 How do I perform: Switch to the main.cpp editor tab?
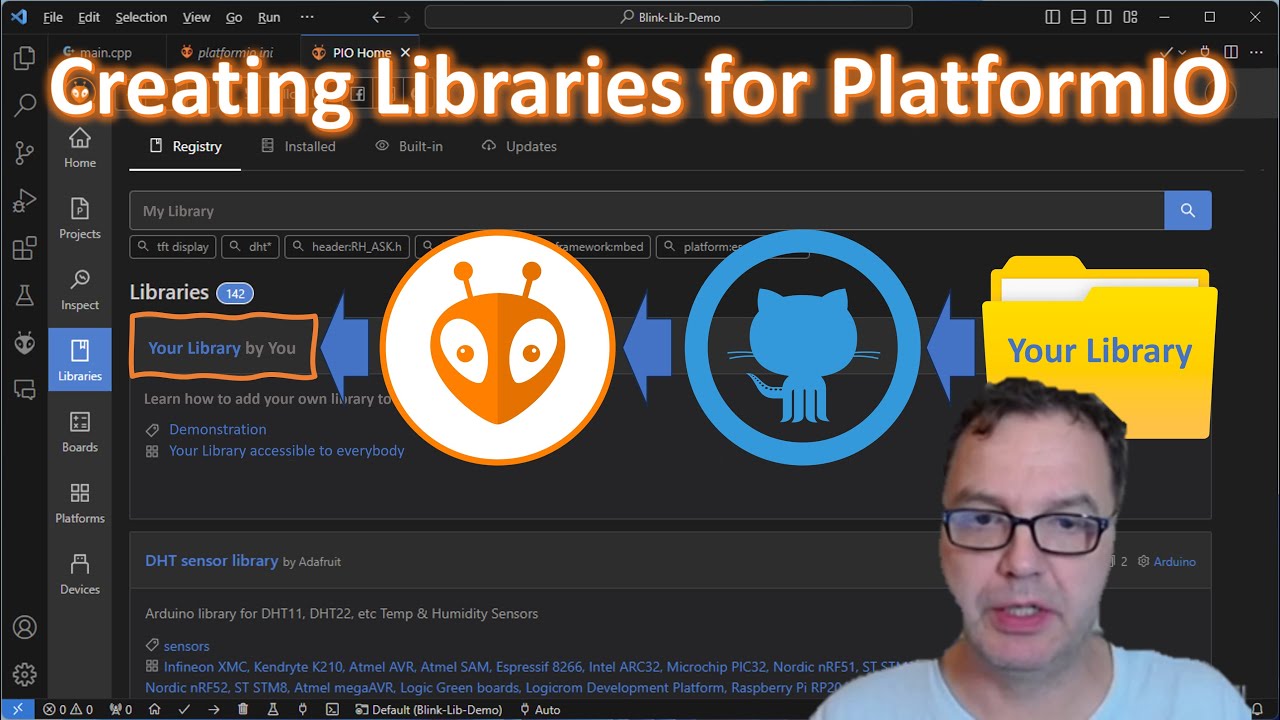pos(106,52)
